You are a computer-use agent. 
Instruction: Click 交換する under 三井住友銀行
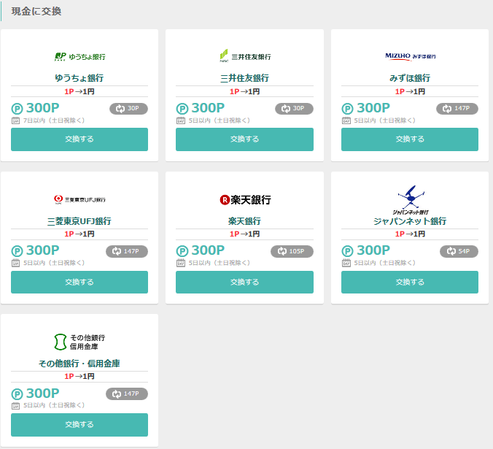(x=245, y=139)
